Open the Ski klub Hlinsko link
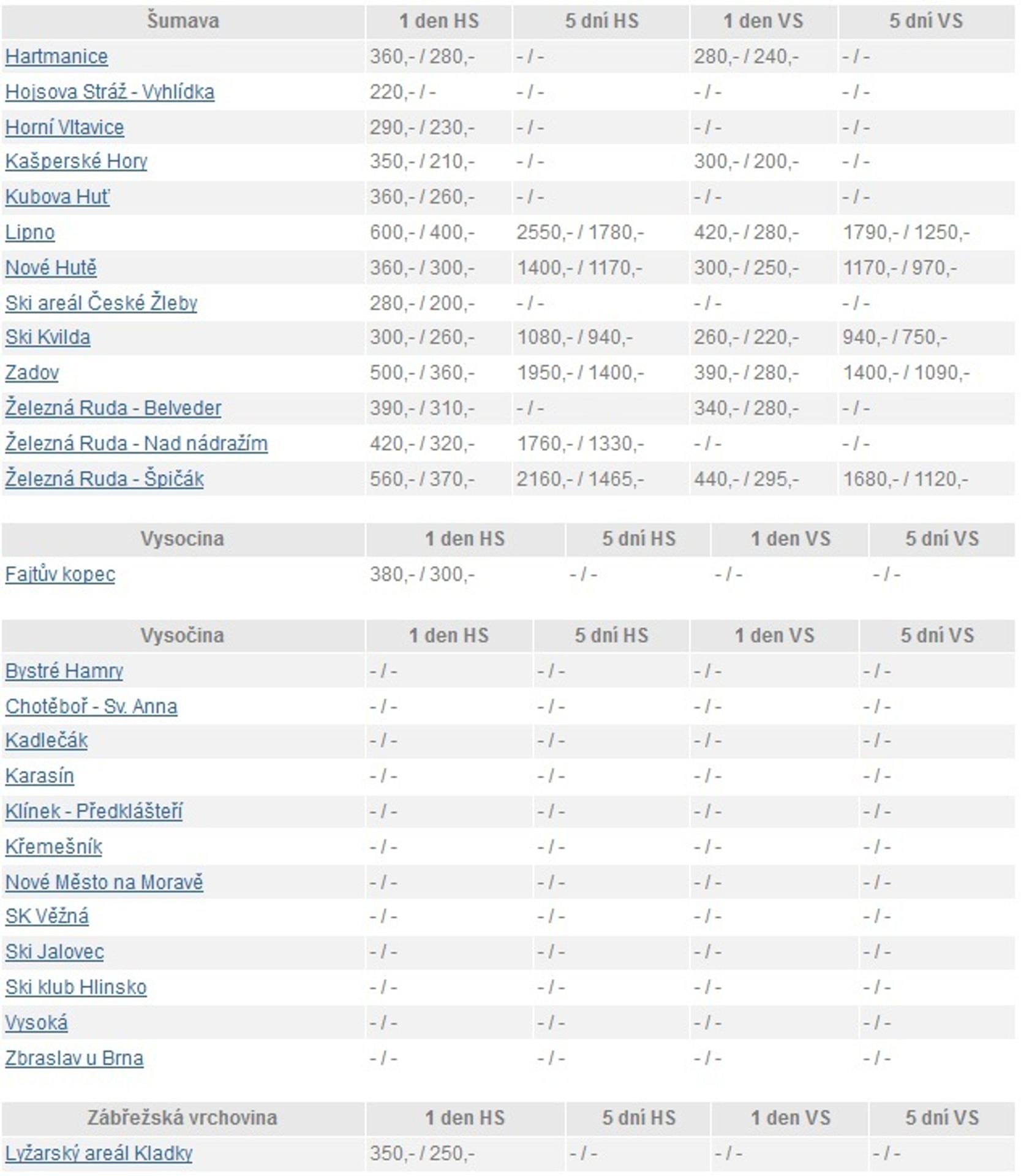Viewport: 1021px width, 1176px height. (76, 987)
